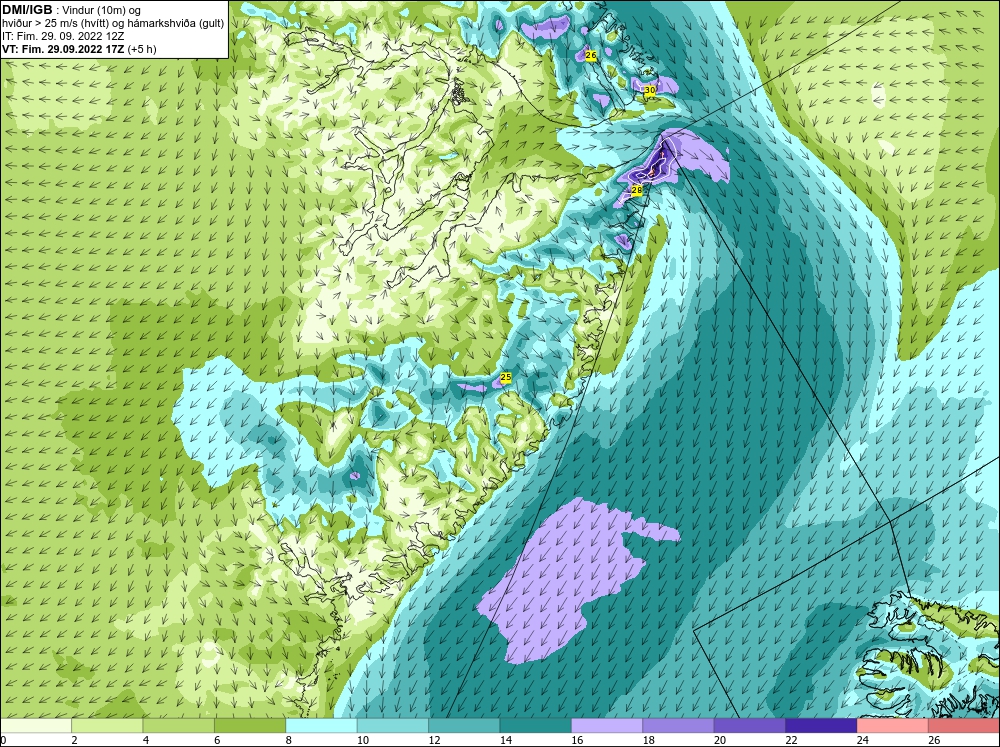Click scale label 22 on the legend
The width and height of the screenshot is (1000, 747).
click(x=791, y=741)
